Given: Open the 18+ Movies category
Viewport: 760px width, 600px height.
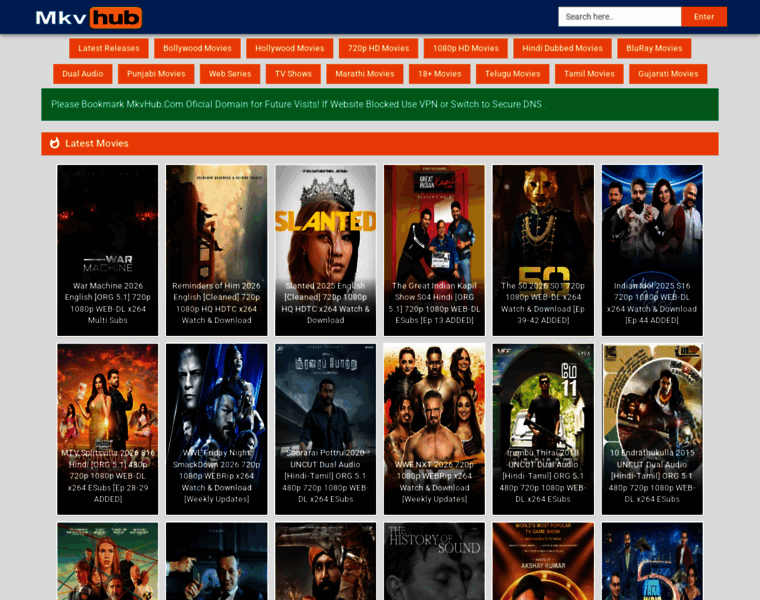Looking at the screenshot, I should (x=440, y=74).
